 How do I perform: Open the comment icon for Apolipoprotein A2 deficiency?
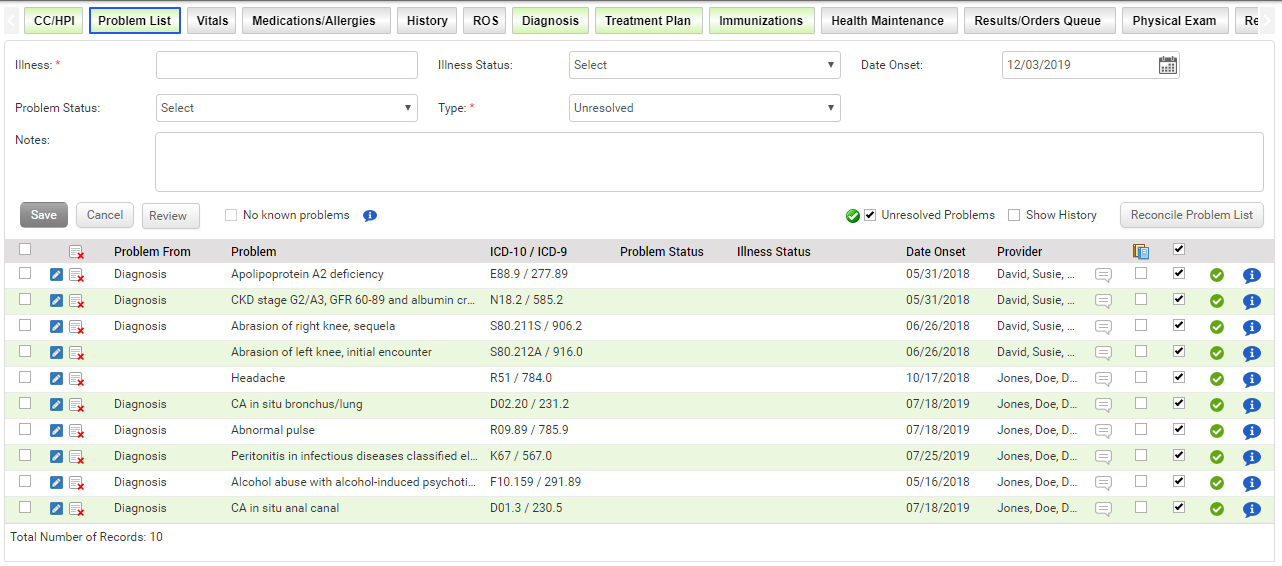[x=1103, y=274]
